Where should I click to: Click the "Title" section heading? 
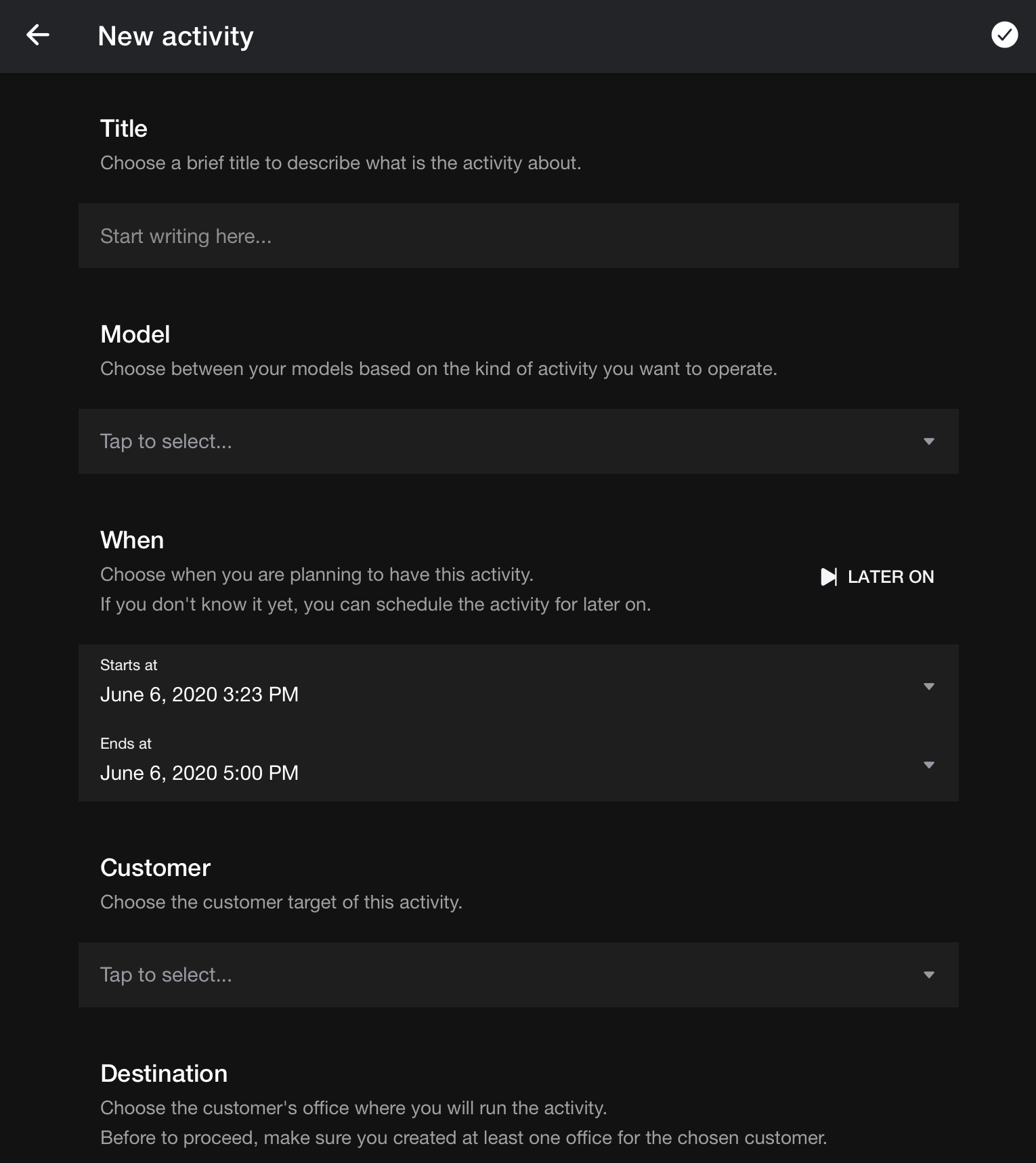pyautogui.click(x=124, y=129)
